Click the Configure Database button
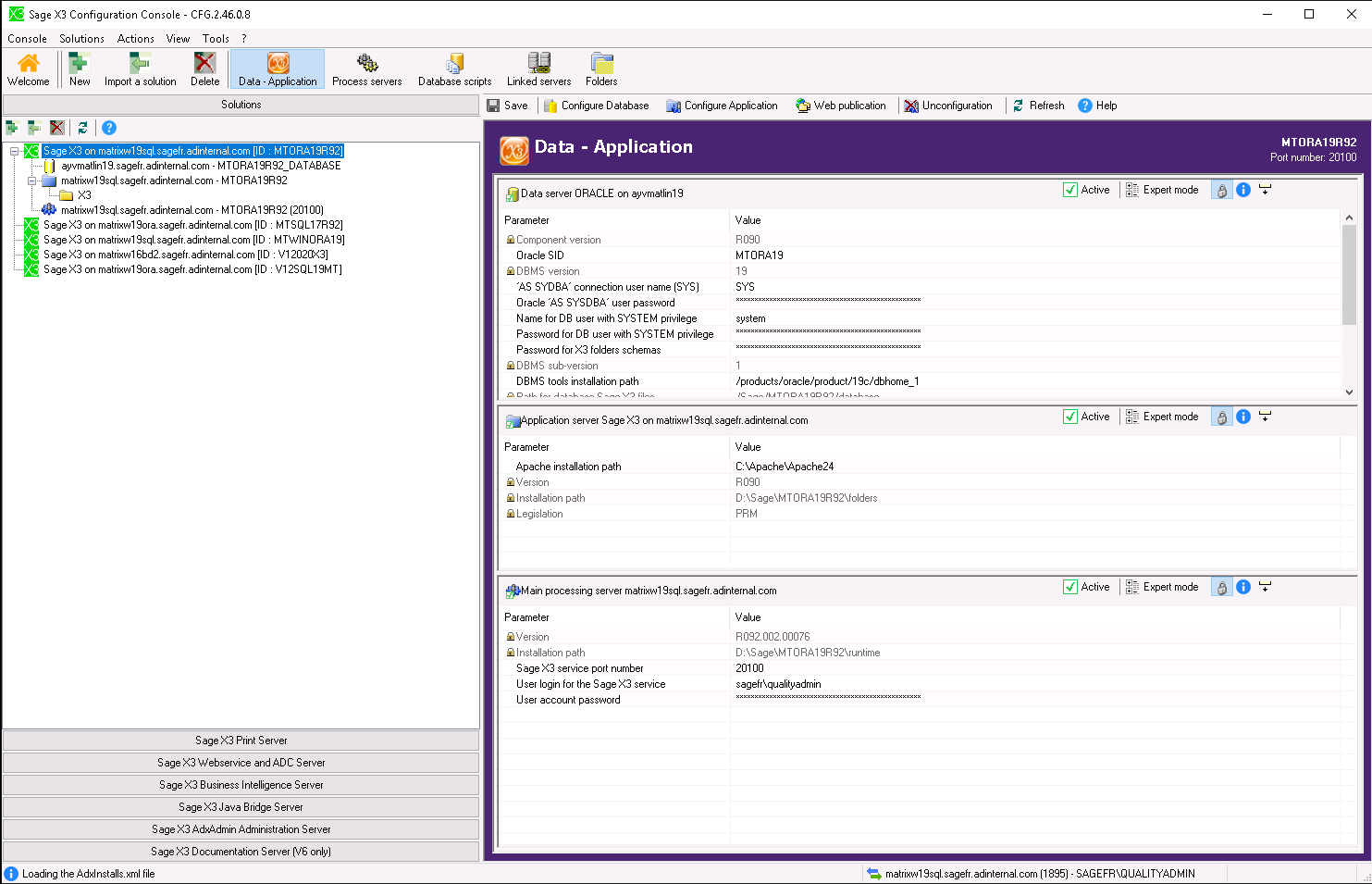The height and width of the screenshot is (884, 1372). click(x=596, y=106)
